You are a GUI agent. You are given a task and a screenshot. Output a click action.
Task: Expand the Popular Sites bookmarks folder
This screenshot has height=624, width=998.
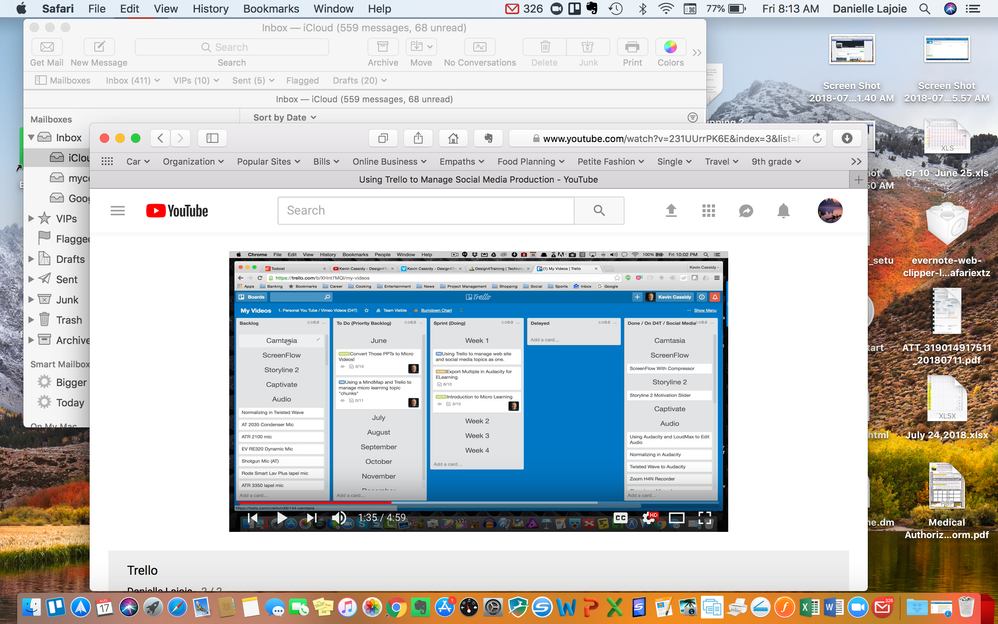269,162
